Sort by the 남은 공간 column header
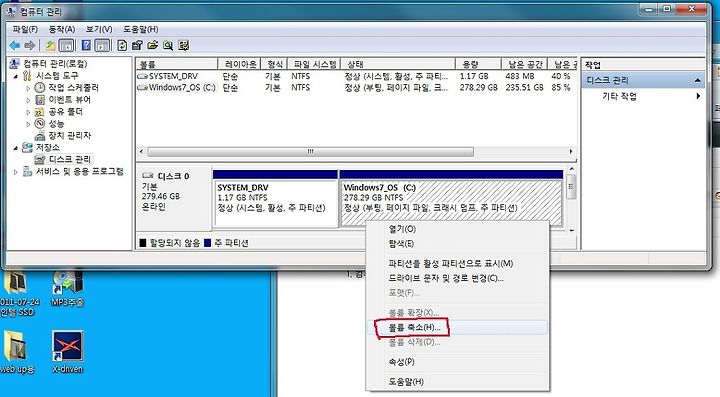Image resolution: width=720 pixels, height=397 pixels. 524,64
